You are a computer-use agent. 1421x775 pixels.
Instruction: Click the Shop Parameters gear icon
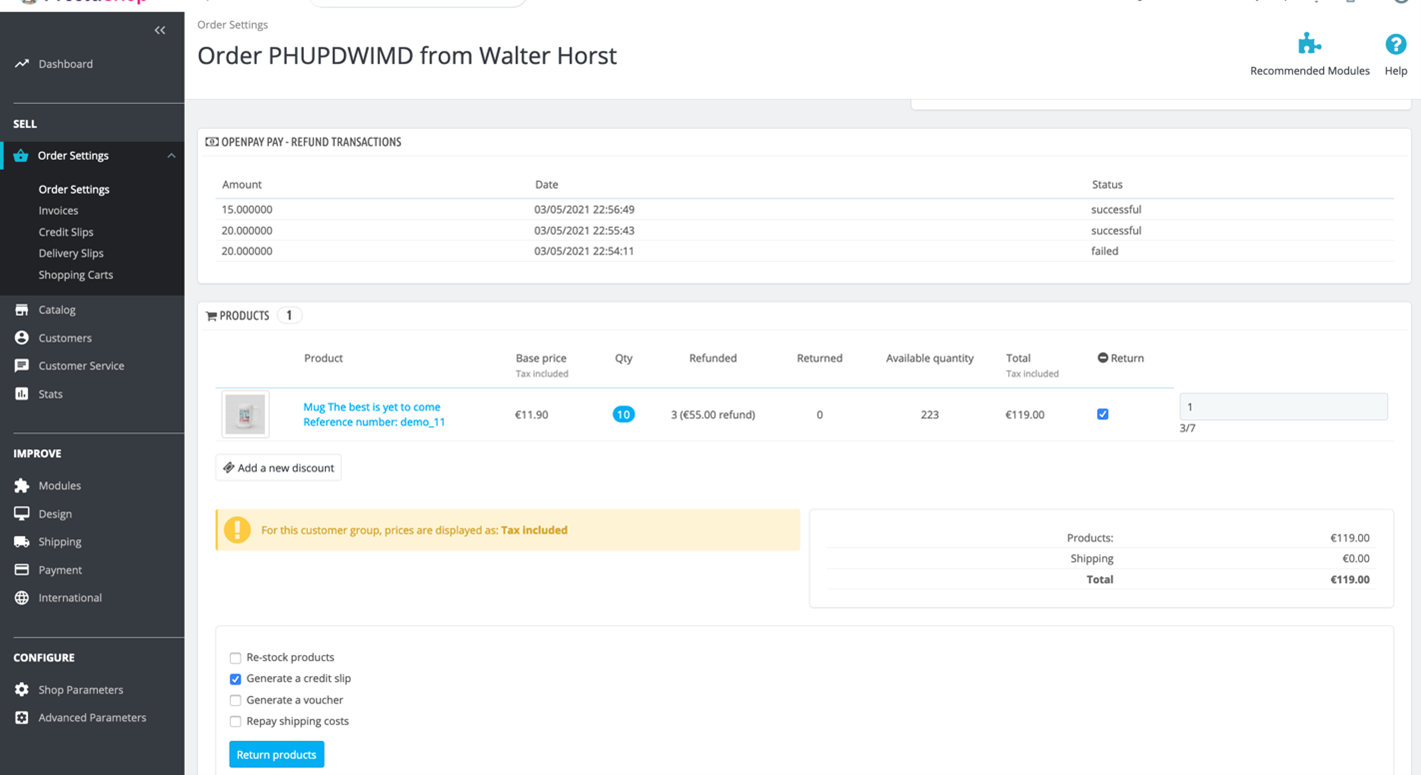(x=22, y=690)
